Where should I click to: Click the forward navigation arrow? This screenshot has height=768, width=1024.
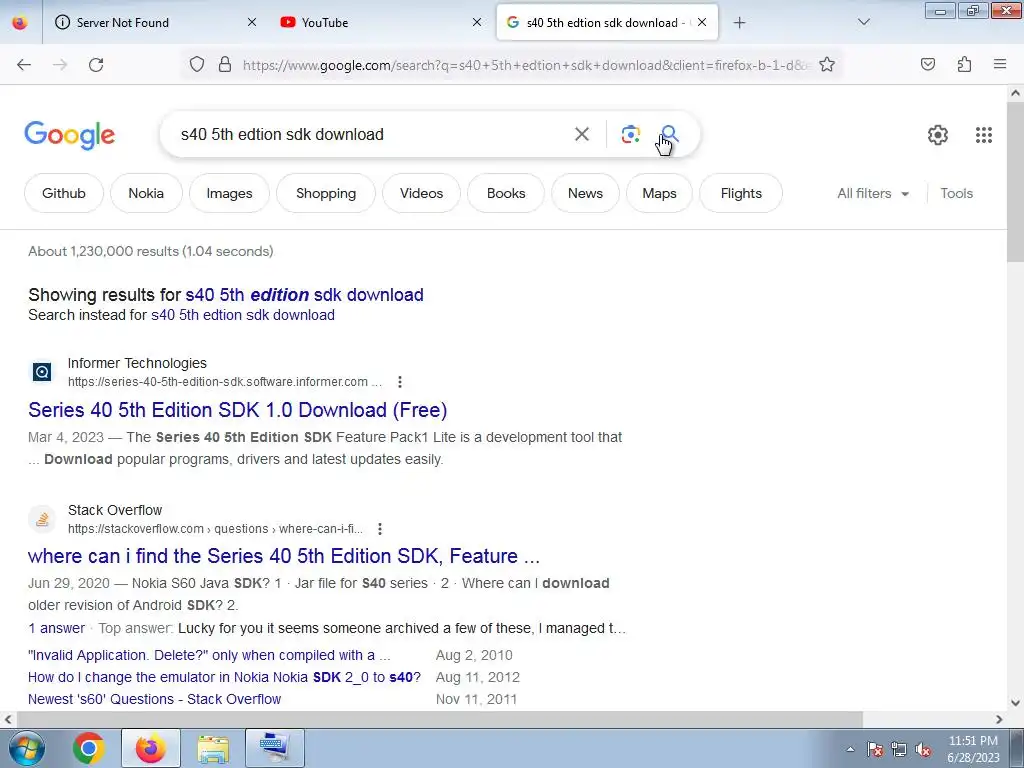click(60, 65)
